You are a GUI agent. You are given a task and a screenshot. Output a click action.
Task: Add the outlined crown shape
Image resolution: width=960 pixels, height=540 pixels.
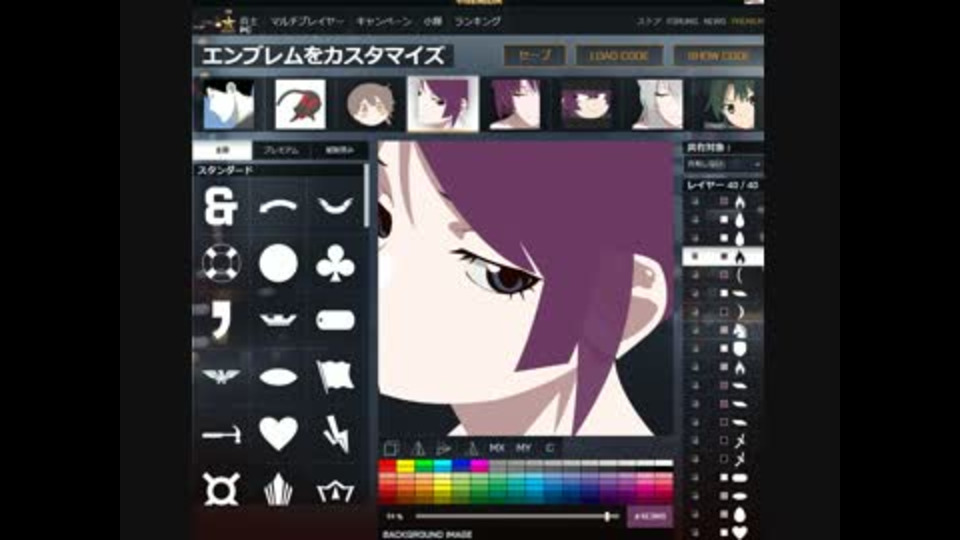(x=336, y=490)
